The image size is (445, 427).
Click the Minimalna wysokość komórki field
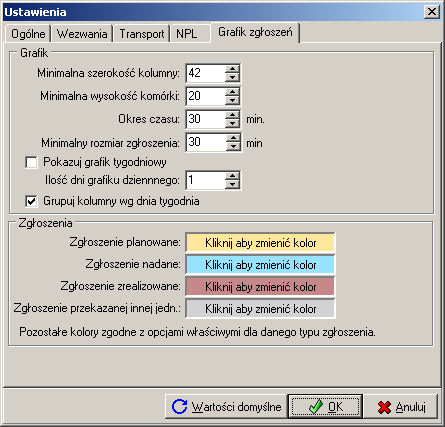tap(205, 96)
